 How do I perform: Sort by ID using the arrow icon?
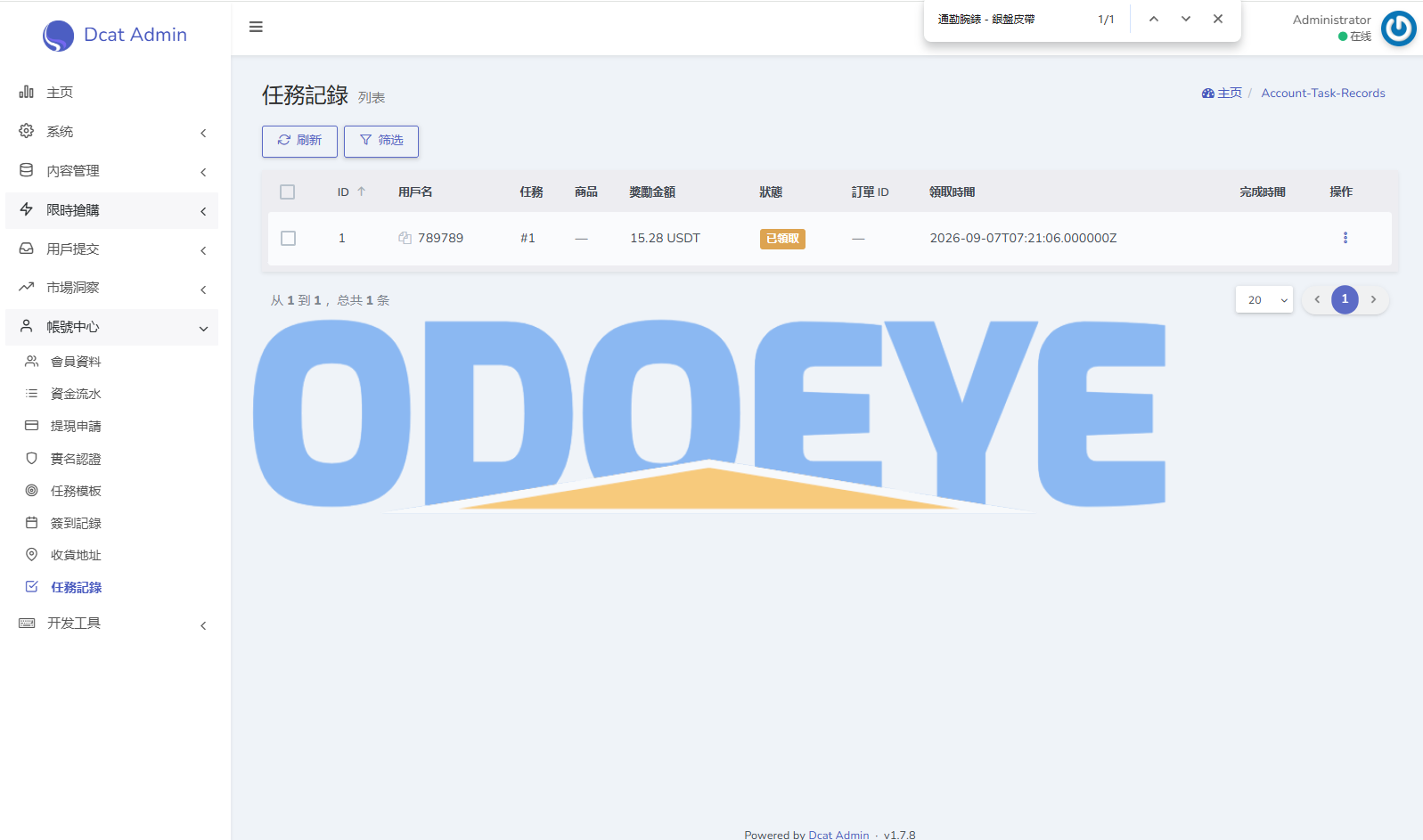[362, 192]
